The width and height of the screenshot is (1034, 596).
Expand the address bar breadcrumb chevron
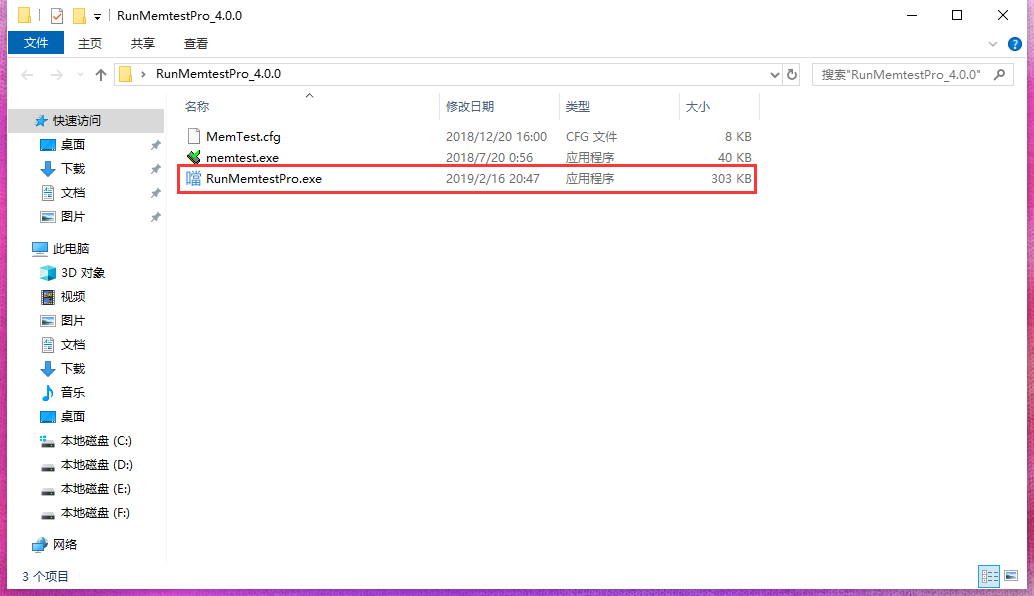(x=143, y=74)
